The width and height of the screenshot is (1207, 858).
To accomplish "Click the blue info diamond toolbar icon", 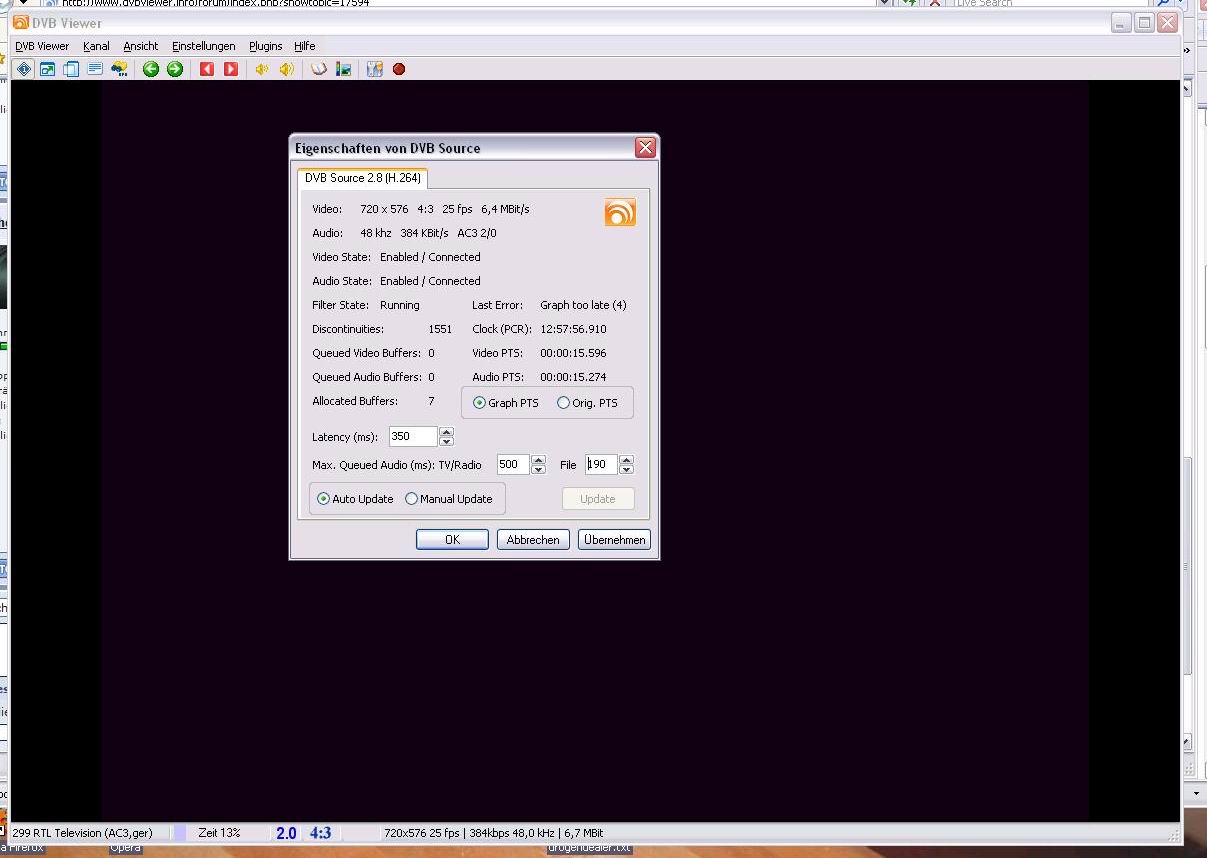I will click(24, 69).
